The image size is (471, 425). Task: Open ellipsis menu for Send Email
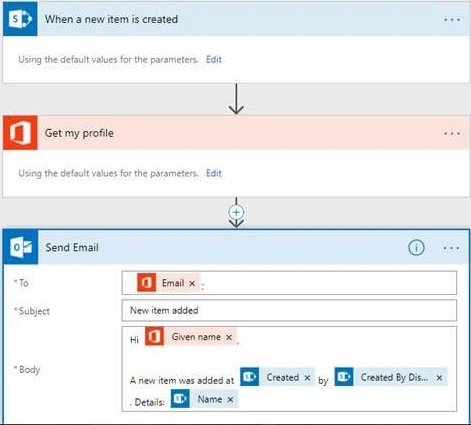pyautogui.click(x=452, y=248)
